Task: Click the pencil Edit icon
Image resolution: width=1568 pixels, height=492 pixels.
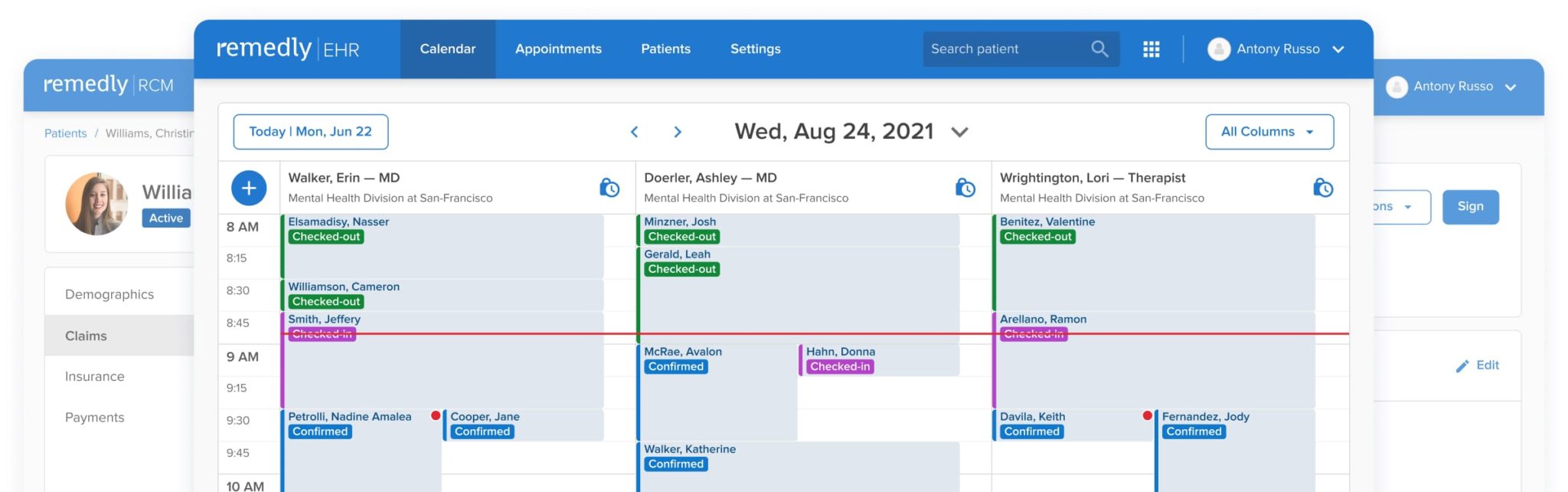Action: coord(1462,366)
